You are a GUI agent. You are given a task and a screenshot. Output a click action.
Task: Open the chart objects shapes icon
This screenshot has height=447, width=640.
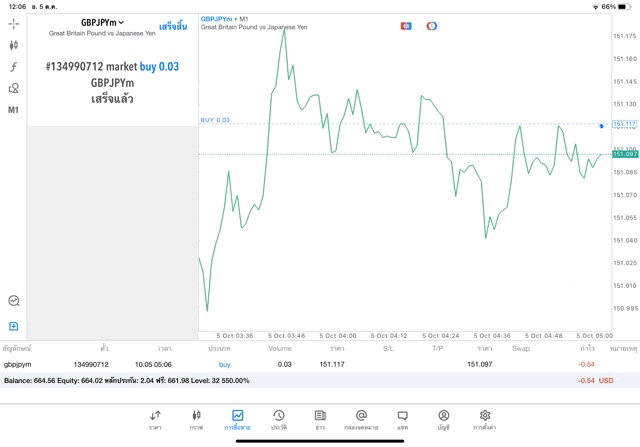[14, 88]
